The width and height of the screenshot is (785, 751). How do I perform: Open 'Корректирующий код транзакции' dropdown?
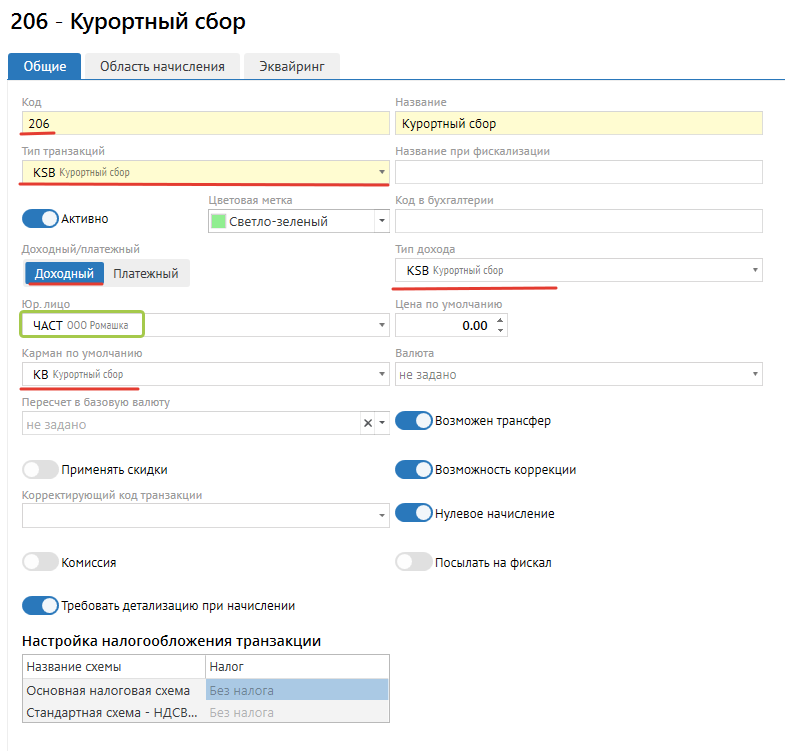point(381,515)
